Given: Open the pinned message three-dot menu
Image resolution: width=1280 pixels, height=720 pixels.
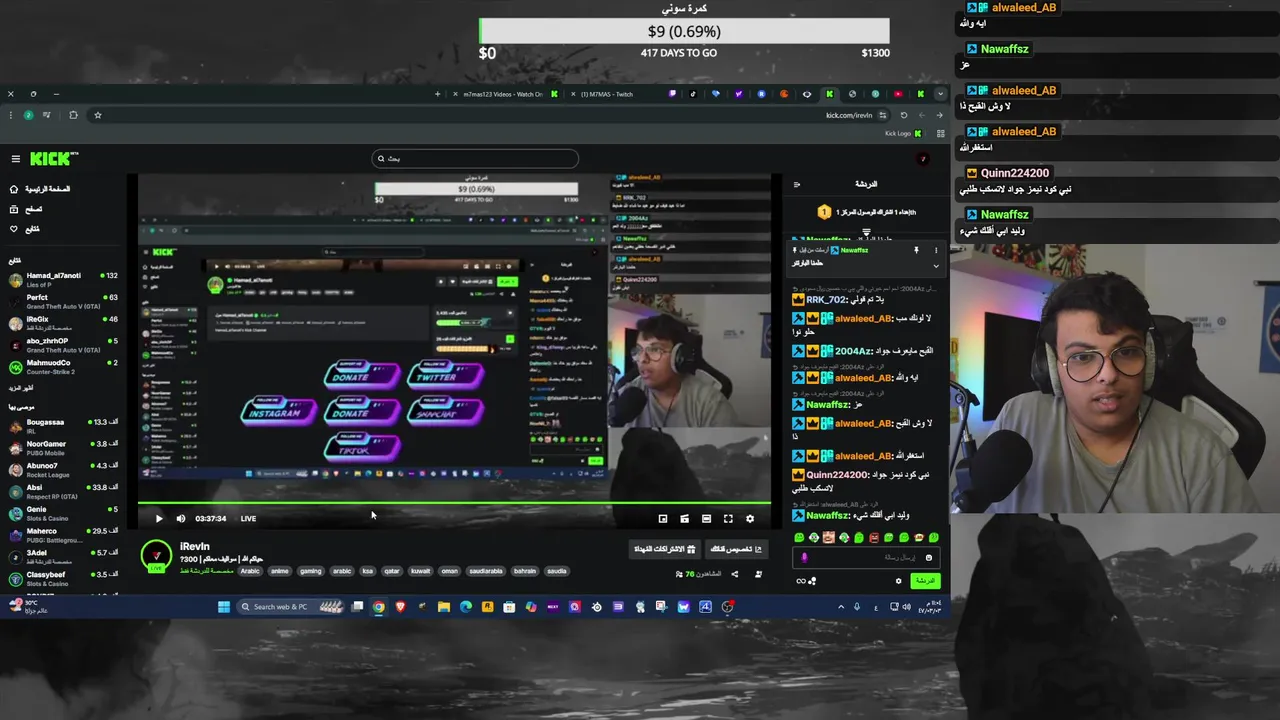Looking at the screenshot, I should (x=937, y=250).
